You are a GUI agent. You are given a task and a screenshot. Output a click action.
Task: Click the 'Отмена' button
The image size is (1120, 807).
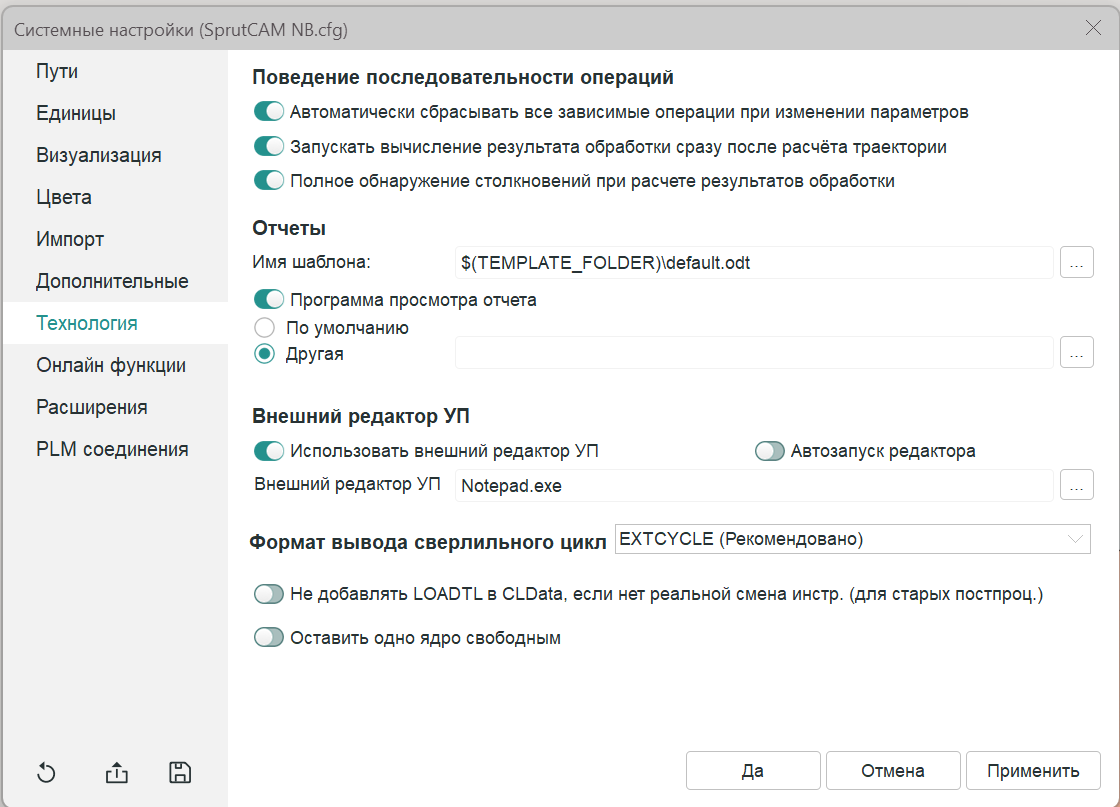pos(892,771)
